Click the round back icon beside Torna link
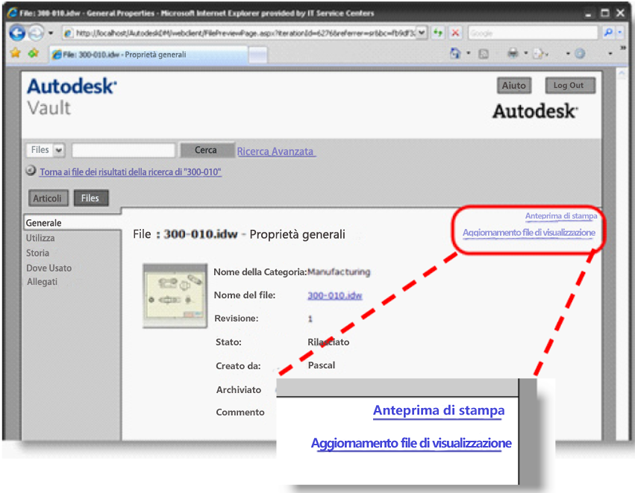The width and height of the screenshot is (635, 493). pyautogui.click(x=31, y=171)
